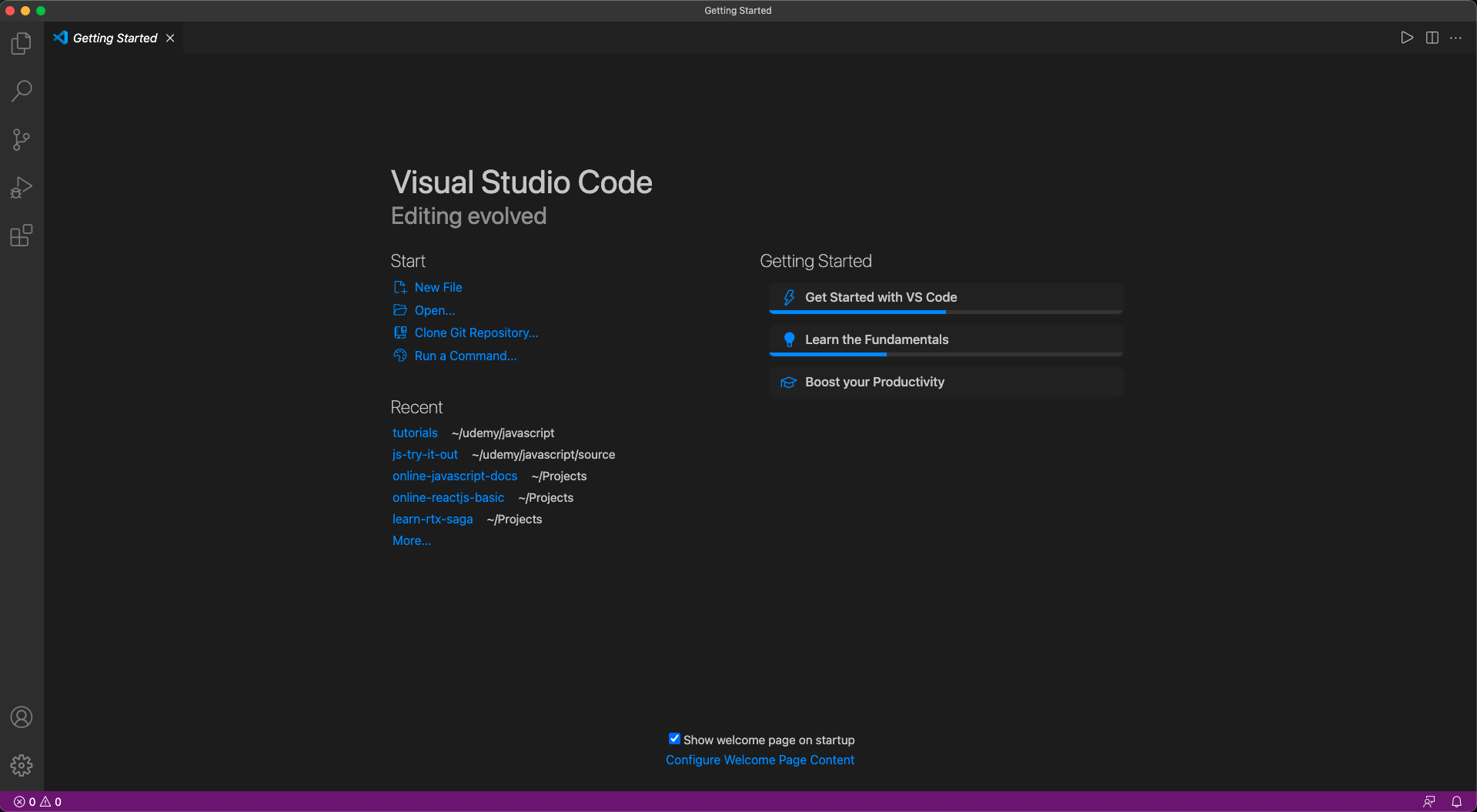The height and width of the screenshot is (812, 1477).
Task: Click the lightbulb icon on Learn the Fundamentals
Action: tap(789, 339)
